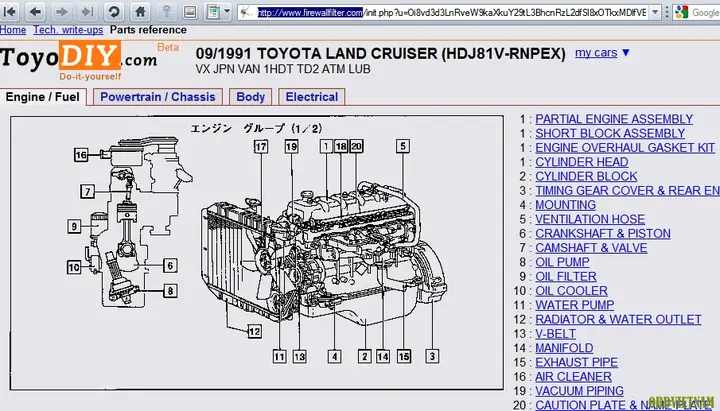Open PARTIAL ENGINE ASSEMBLY link
This screenshot has width=720, height=411.
pyautogui.click(x=614, y=119)
